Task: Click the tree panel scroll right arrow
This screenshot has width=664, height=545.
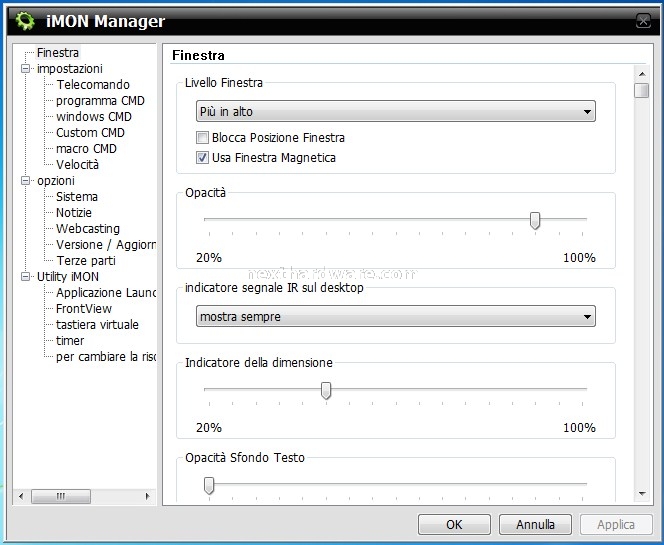Action: (x=147, y=496)
